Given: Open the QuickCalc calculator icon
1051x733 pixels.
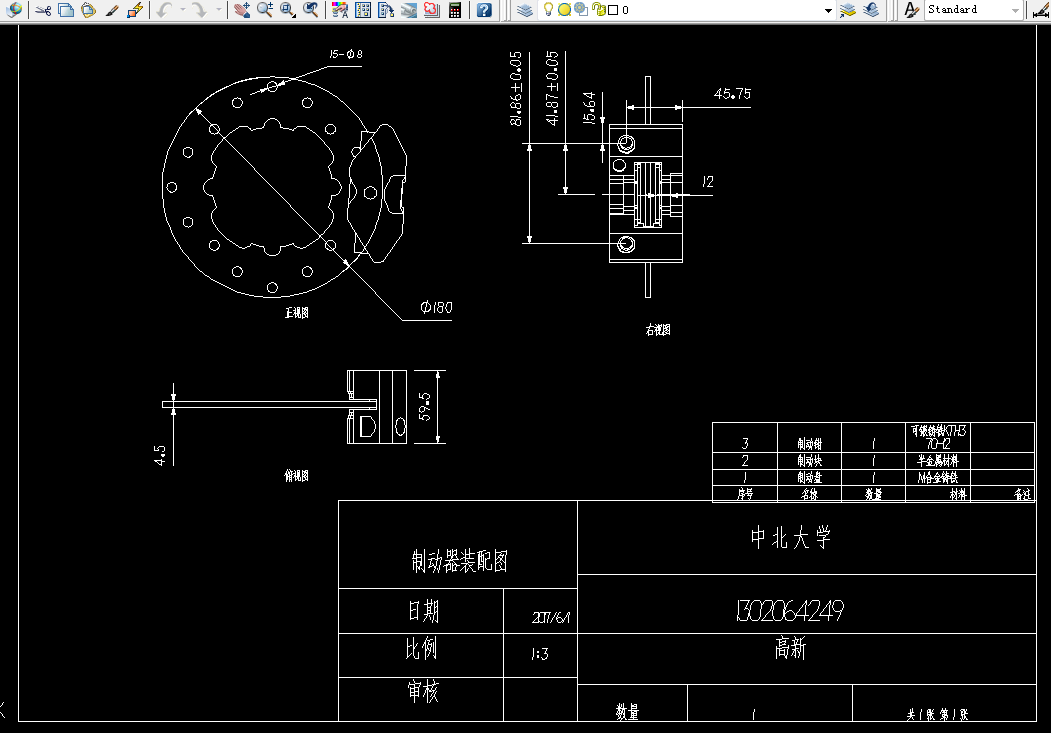Looking at the screenshot, I should (x=455, y=10).
